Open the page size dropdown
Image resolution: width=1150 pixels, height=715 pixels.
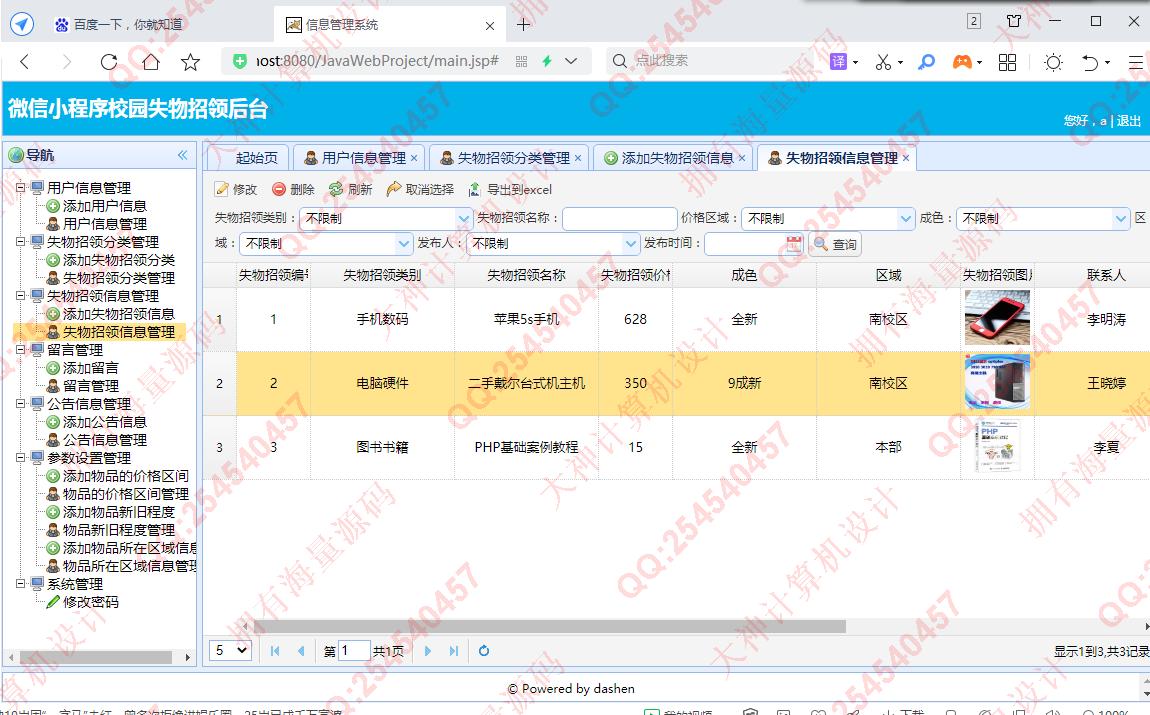(x=231, y=650)
